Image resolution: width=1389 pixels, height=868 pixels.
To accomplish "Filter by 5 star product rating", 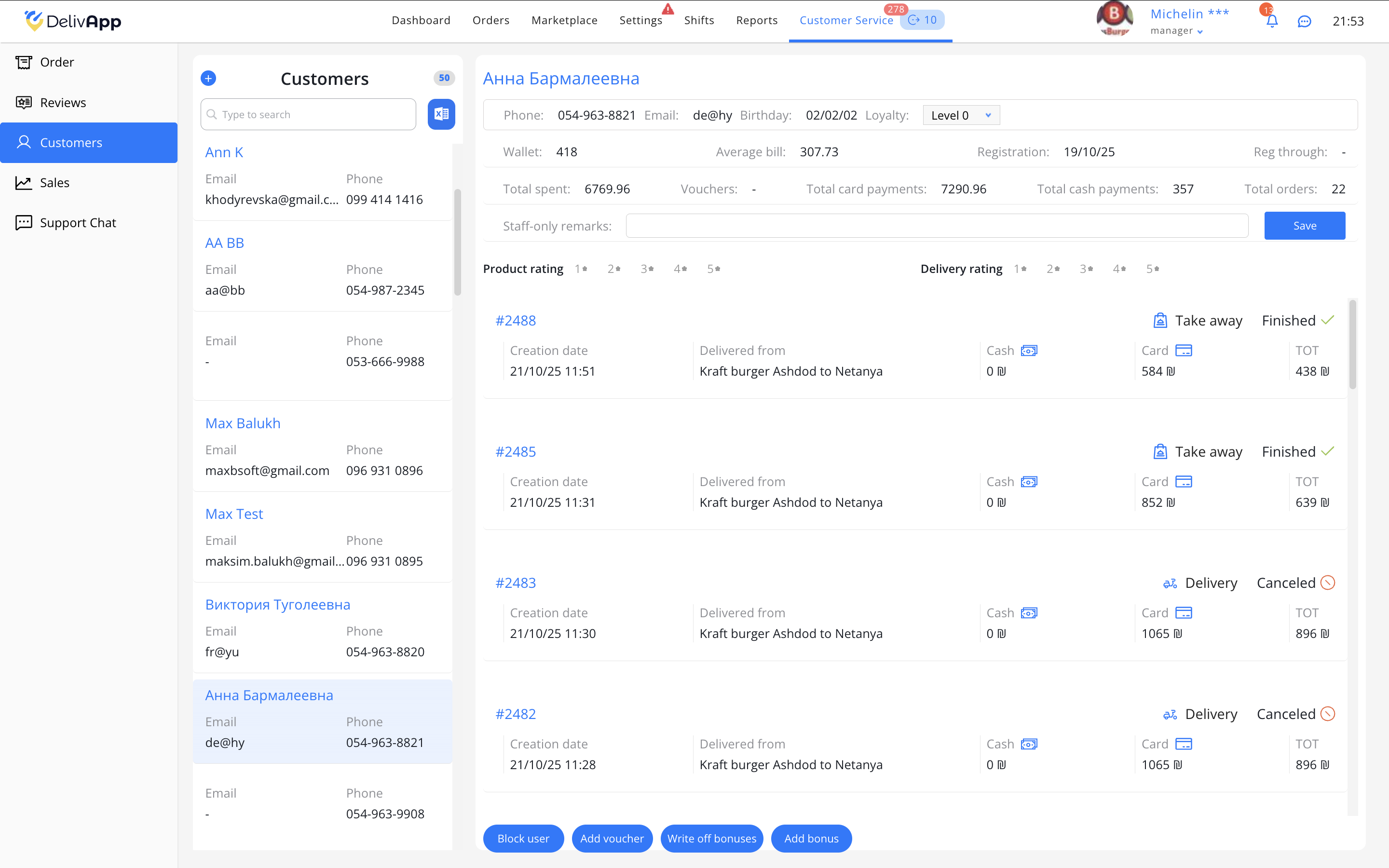I will click(713, 269).
